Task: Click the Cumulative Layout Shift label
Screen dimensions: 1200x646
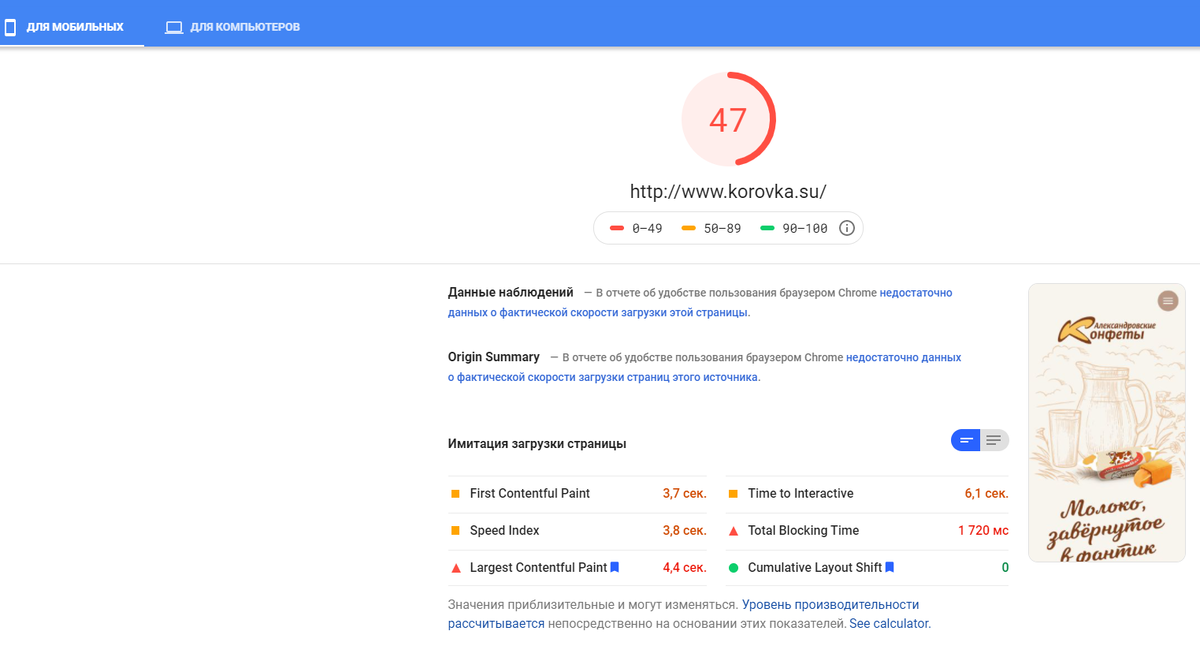Action: pyautogui.click(x=815, y=567)
